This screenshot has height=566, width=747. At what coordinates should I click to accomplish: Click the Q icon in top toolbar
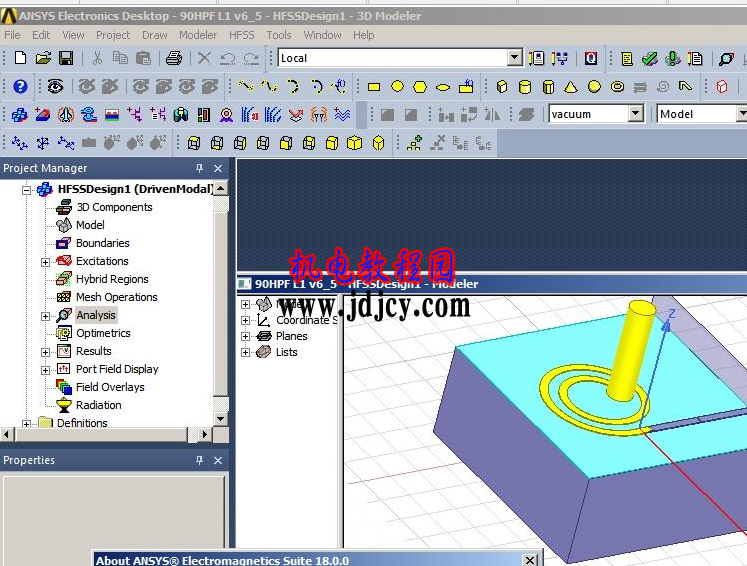pyautogui.click(x=591, y=58)
